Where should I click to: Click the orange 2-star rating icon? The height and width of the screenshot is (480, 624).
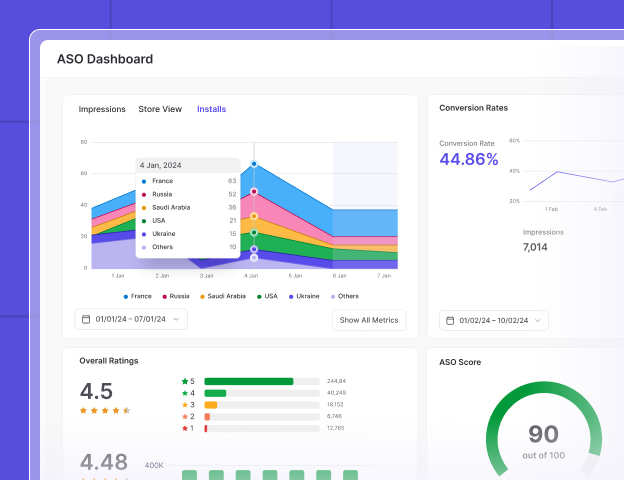tap(185, 416)
